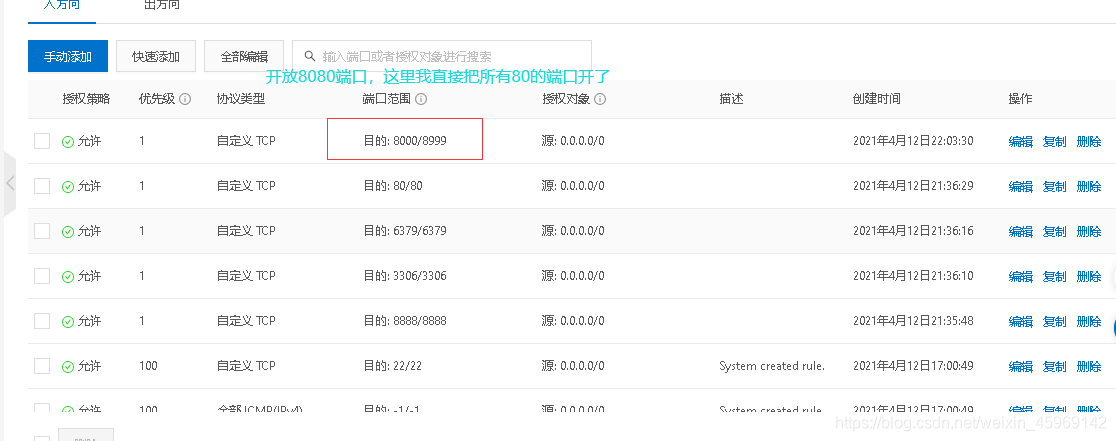This screenshot has width=1116, height=441.
Task: Click 编辑 in the 80/80 row
Action: pyautogui.click(x=1021, y=186)
